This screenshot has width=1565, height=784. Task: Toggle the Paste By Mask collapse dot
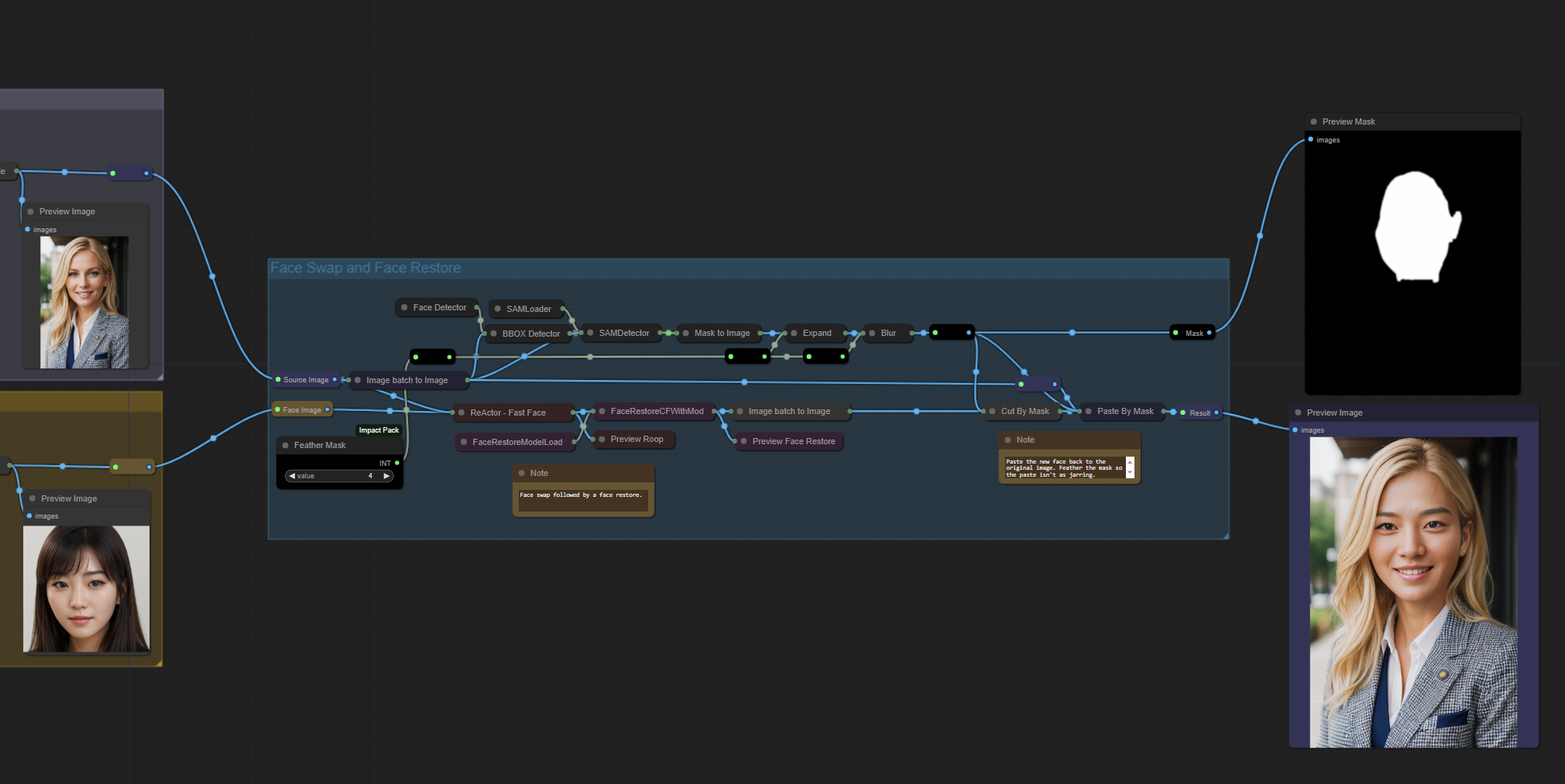(x=1089, y=411)
